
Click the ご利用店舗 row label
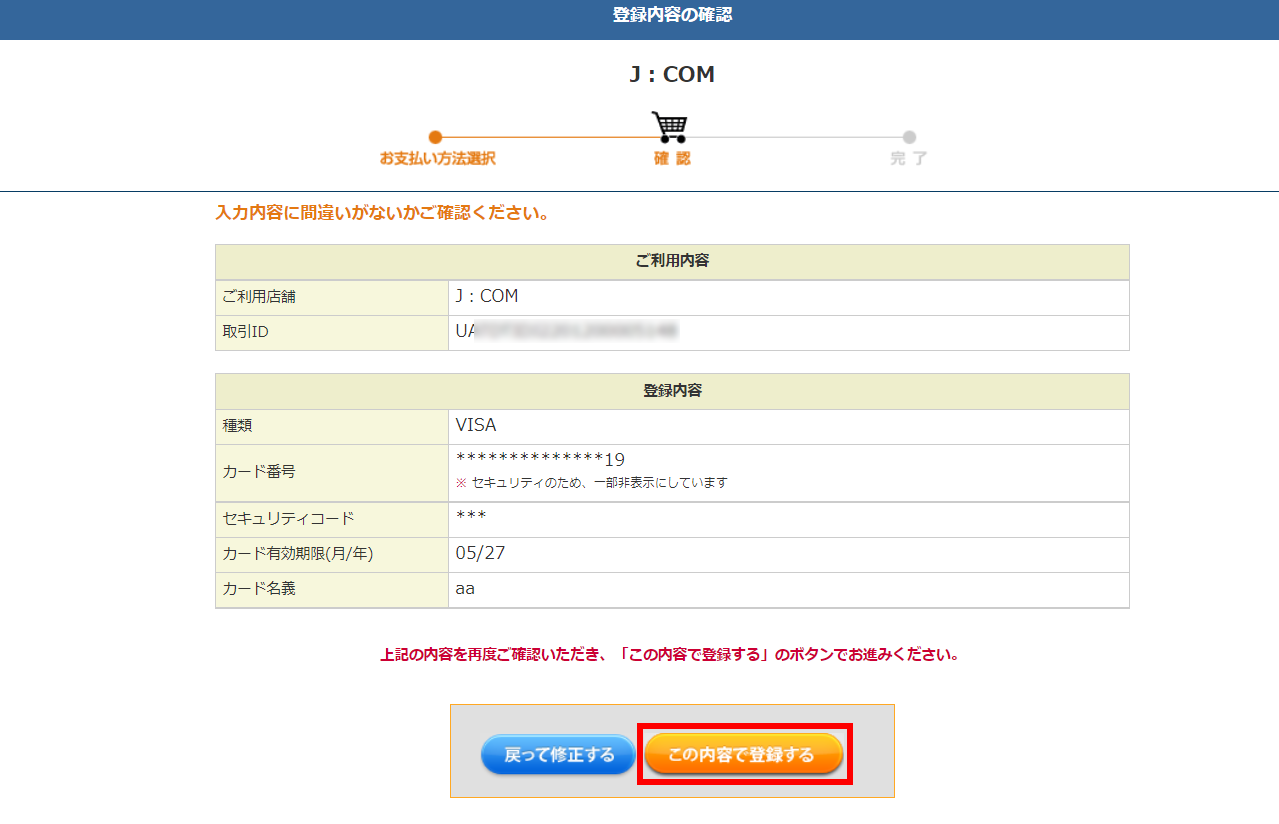[x=259, y=297]
